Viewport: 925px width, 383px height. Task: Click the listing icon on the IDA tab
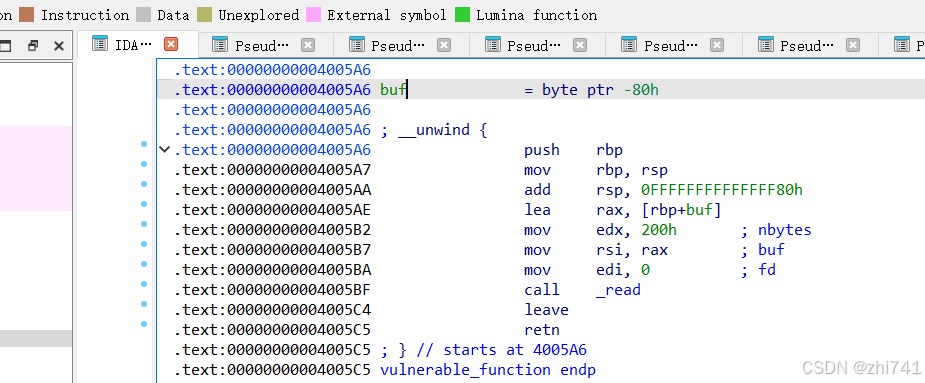click(x=100, y=44)
